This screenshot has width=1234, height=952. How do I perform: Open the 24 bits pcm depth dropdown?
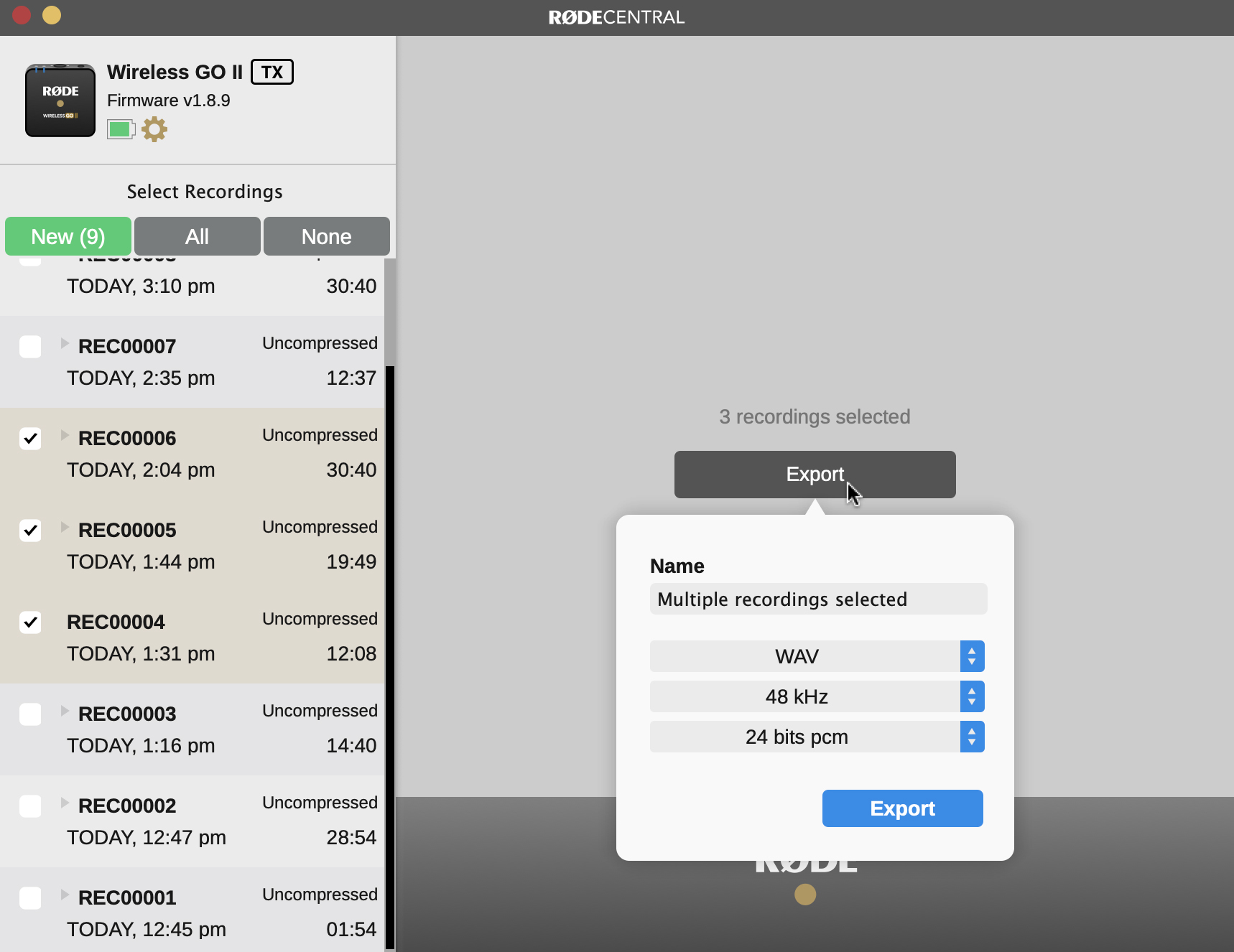817,737
